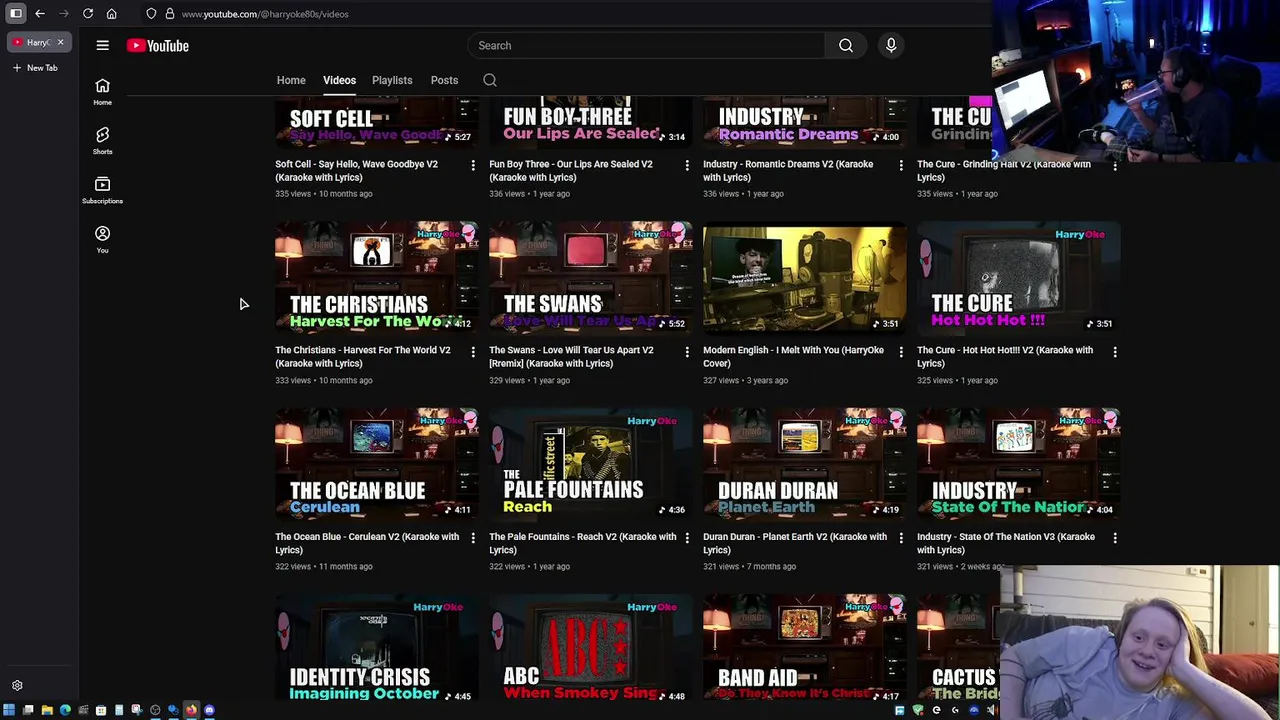Screen dimensions: 1280x720
Task: Open Soft Cell Say Hello Wave Goodbye title link
Action: tap(356, 170)
